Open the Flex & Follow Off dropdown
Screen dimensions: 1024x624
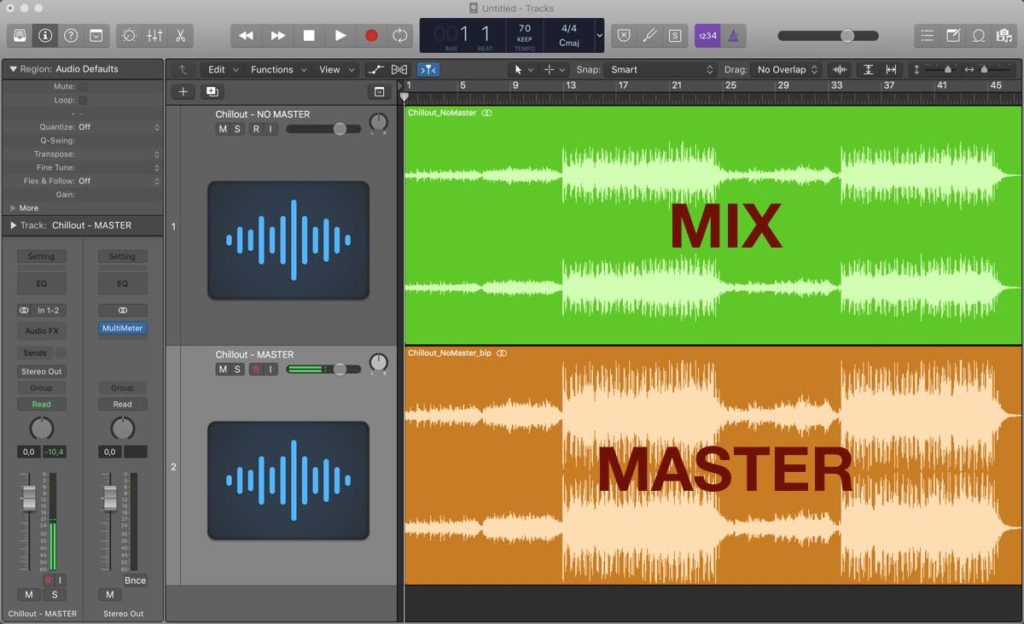point(118,181)
